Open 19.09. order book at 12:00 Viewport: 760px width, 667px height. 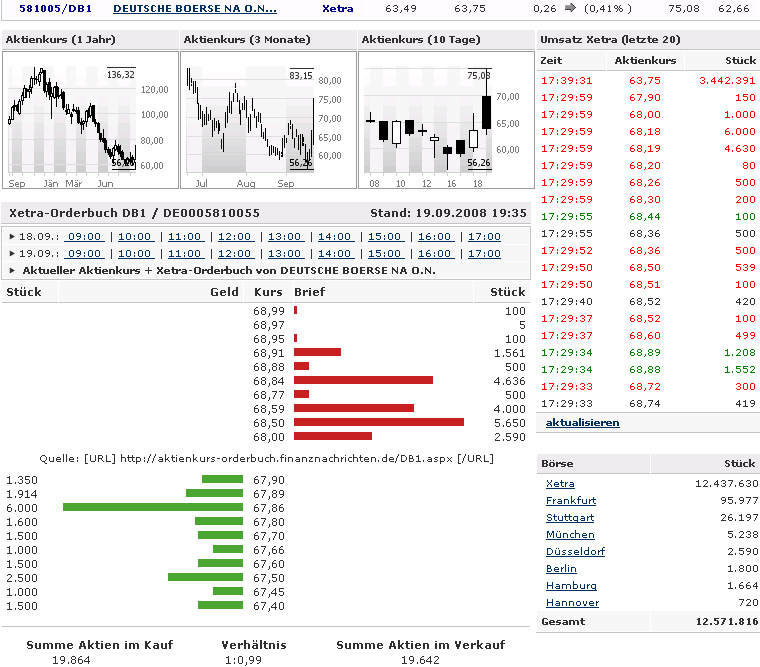click(235, 254)
